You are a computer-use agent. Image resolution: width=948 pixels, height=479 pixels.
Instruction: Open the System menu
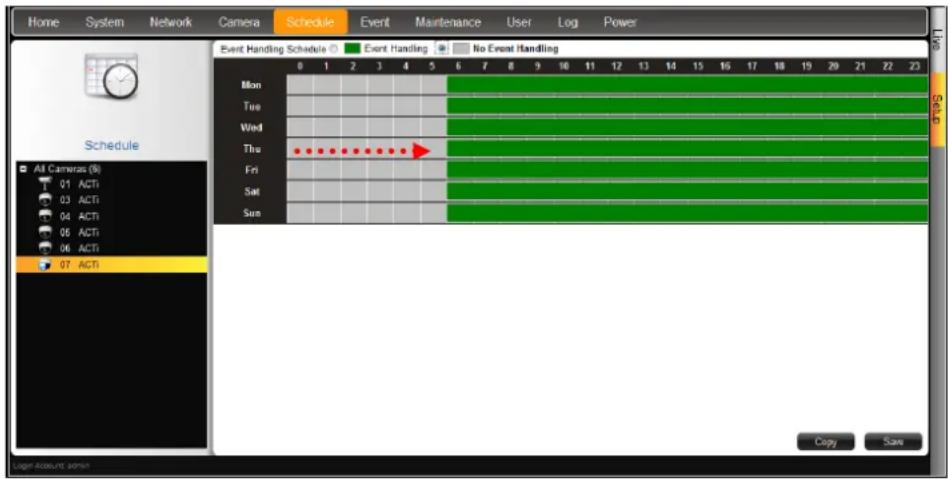click(105, 22)
